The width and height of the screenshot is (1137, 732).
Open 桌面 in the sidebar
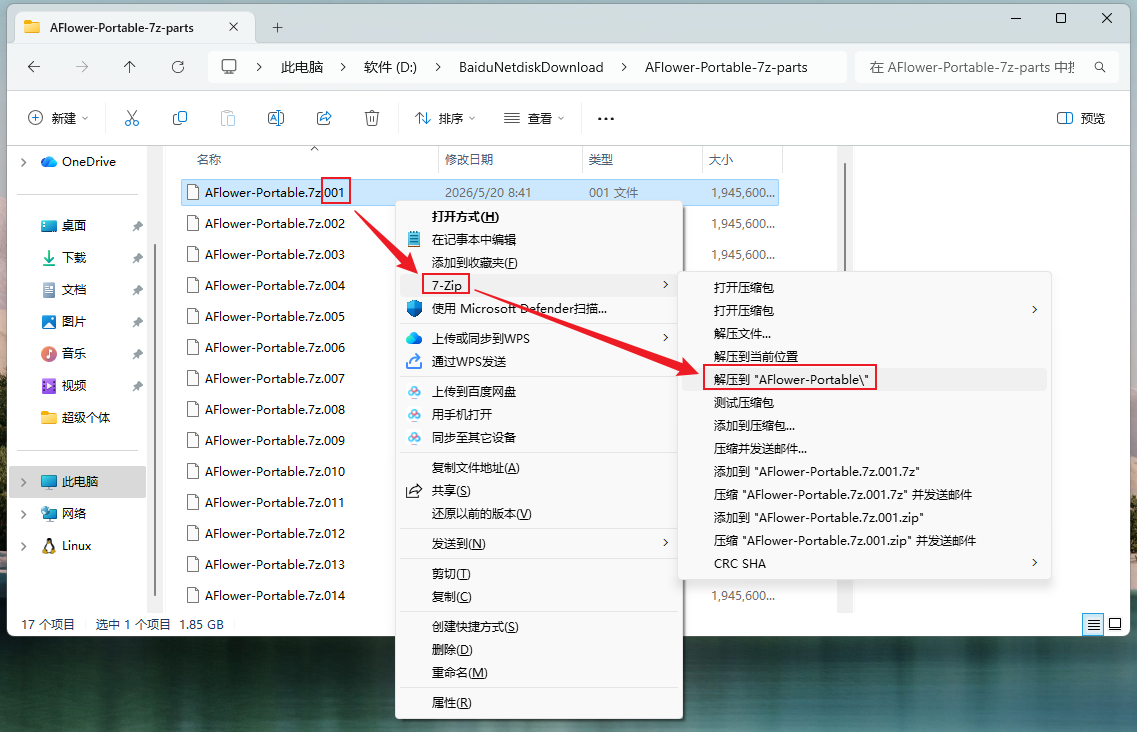[x=73, y=226]
